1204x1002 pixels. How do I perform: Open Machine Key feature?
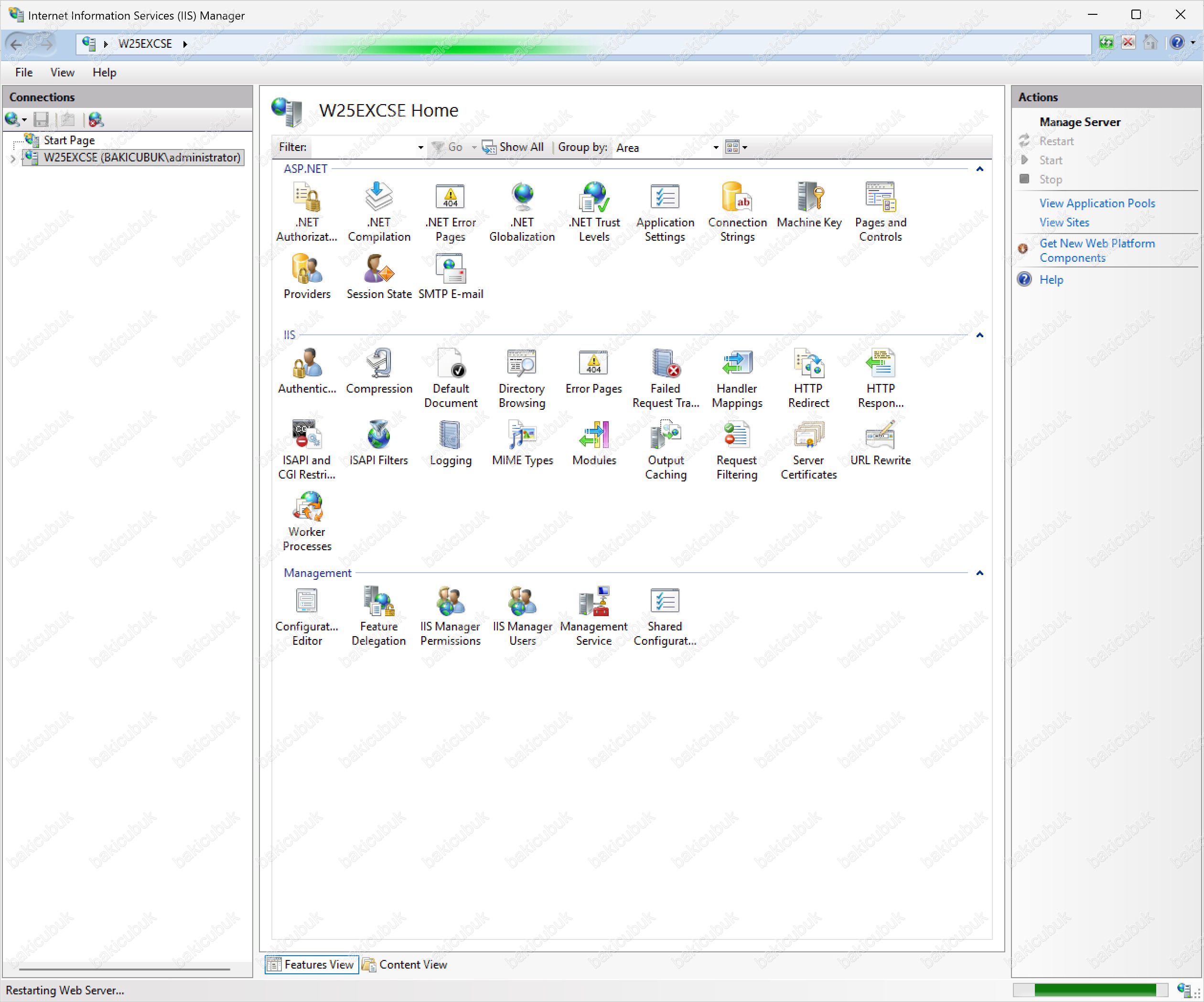[809, 204]
